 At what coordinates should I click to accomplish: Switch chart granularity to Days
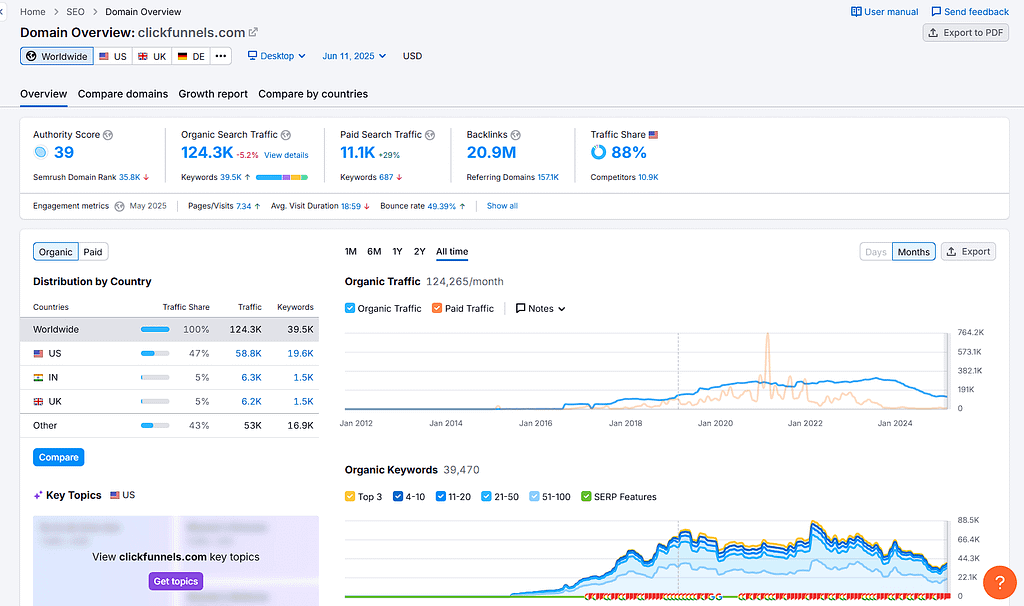[x=876, y=252]
